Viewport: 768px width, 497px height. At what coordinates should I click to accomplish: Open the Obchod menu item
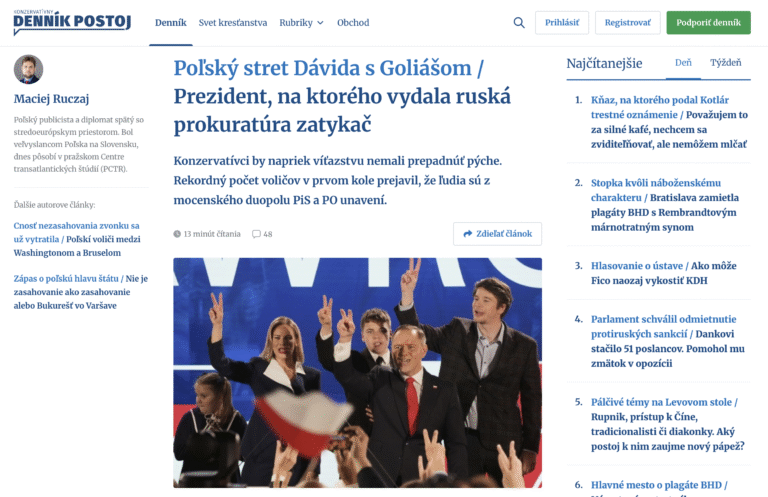pyautogui.click(x=353, y=23)
